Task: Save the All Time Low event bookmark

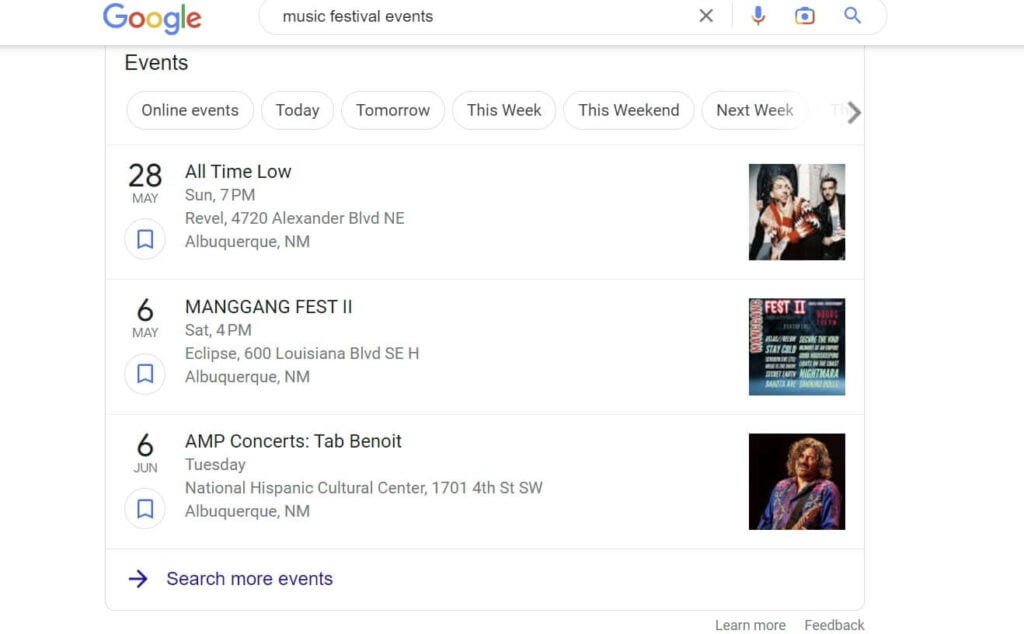Action: tap(145, 239)
